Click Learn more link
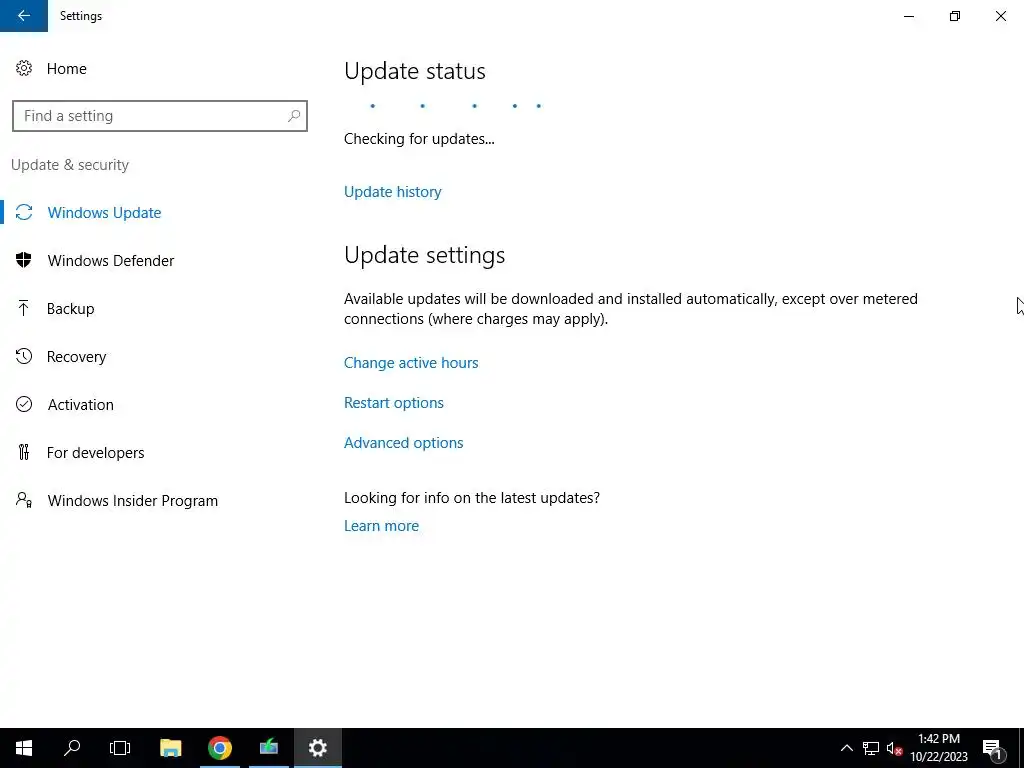 [x=381, y=526]
